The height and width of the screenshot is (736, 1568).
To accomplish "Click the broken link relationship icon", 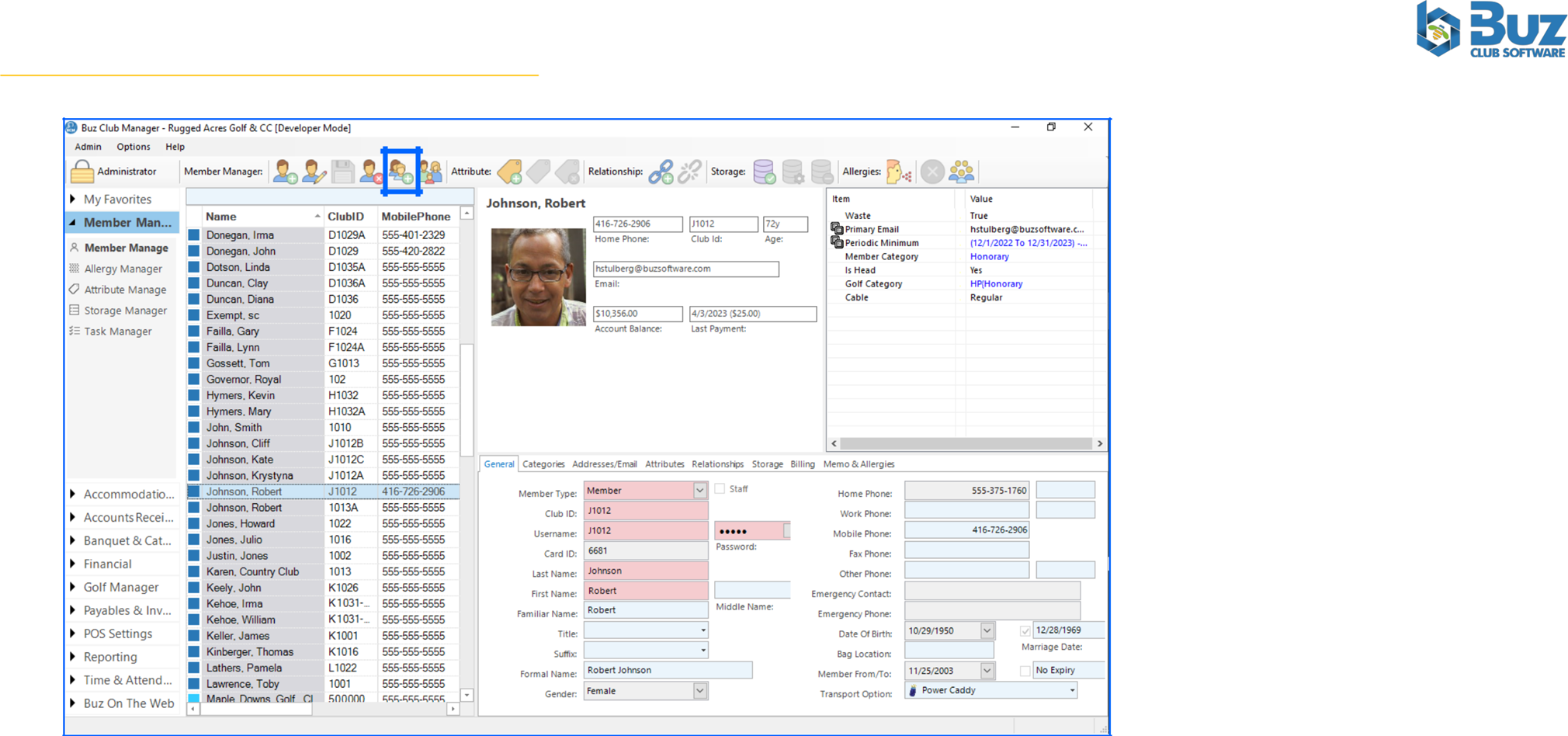I will pos(689,172).
